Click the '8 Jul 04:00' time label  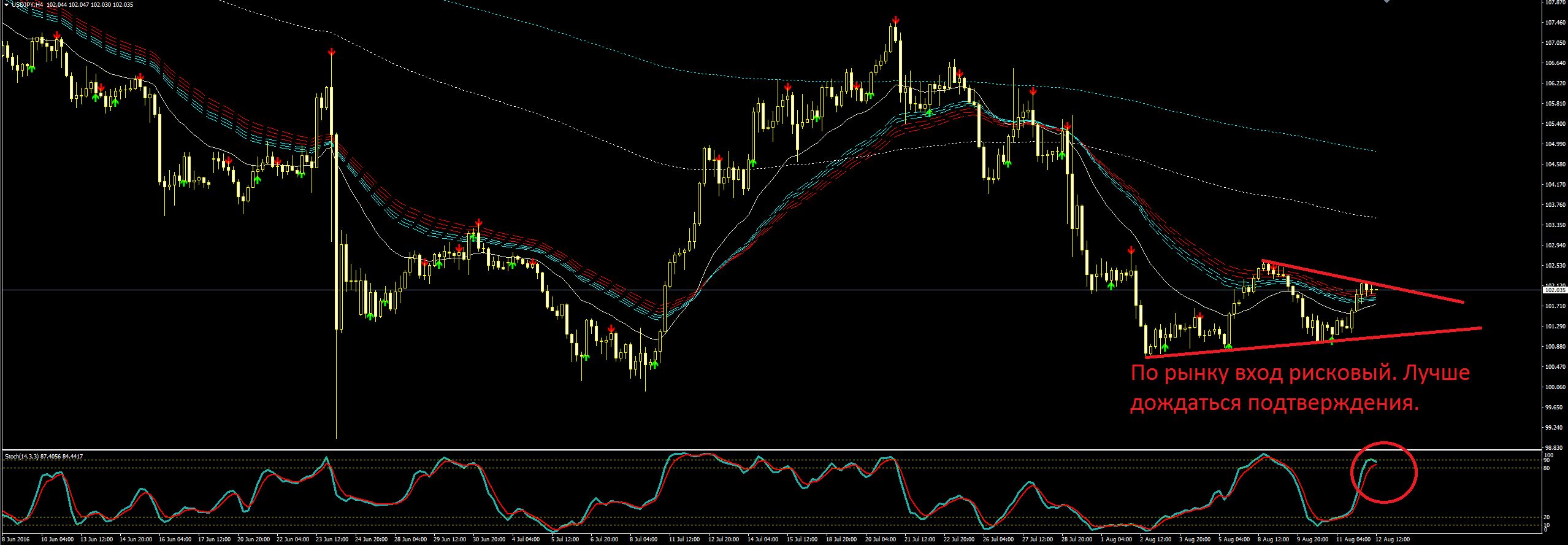tap(644, 539)
